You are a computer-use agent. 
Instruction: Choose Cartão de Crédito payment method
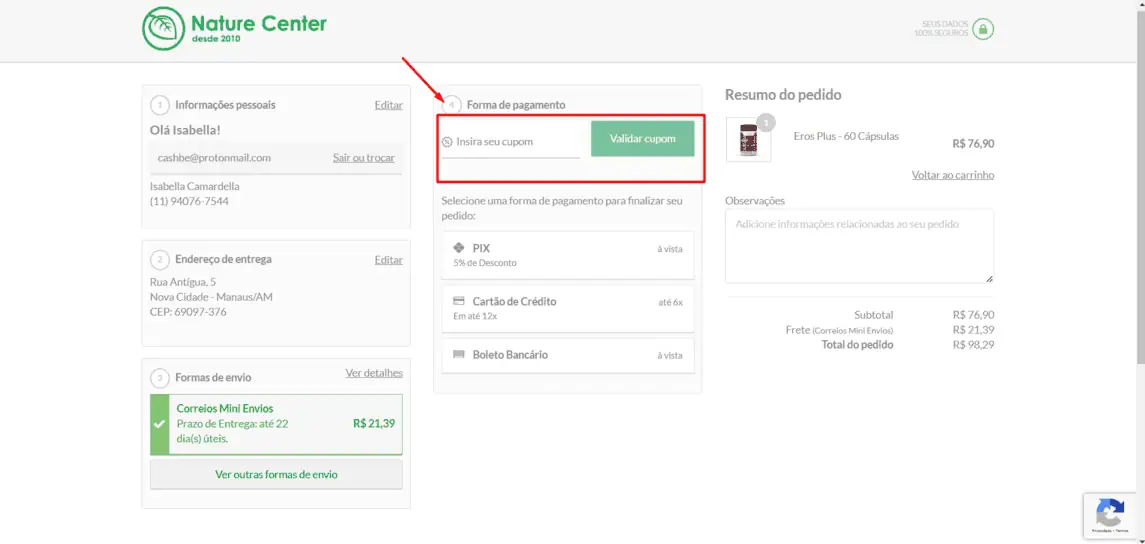pos(567,308)
